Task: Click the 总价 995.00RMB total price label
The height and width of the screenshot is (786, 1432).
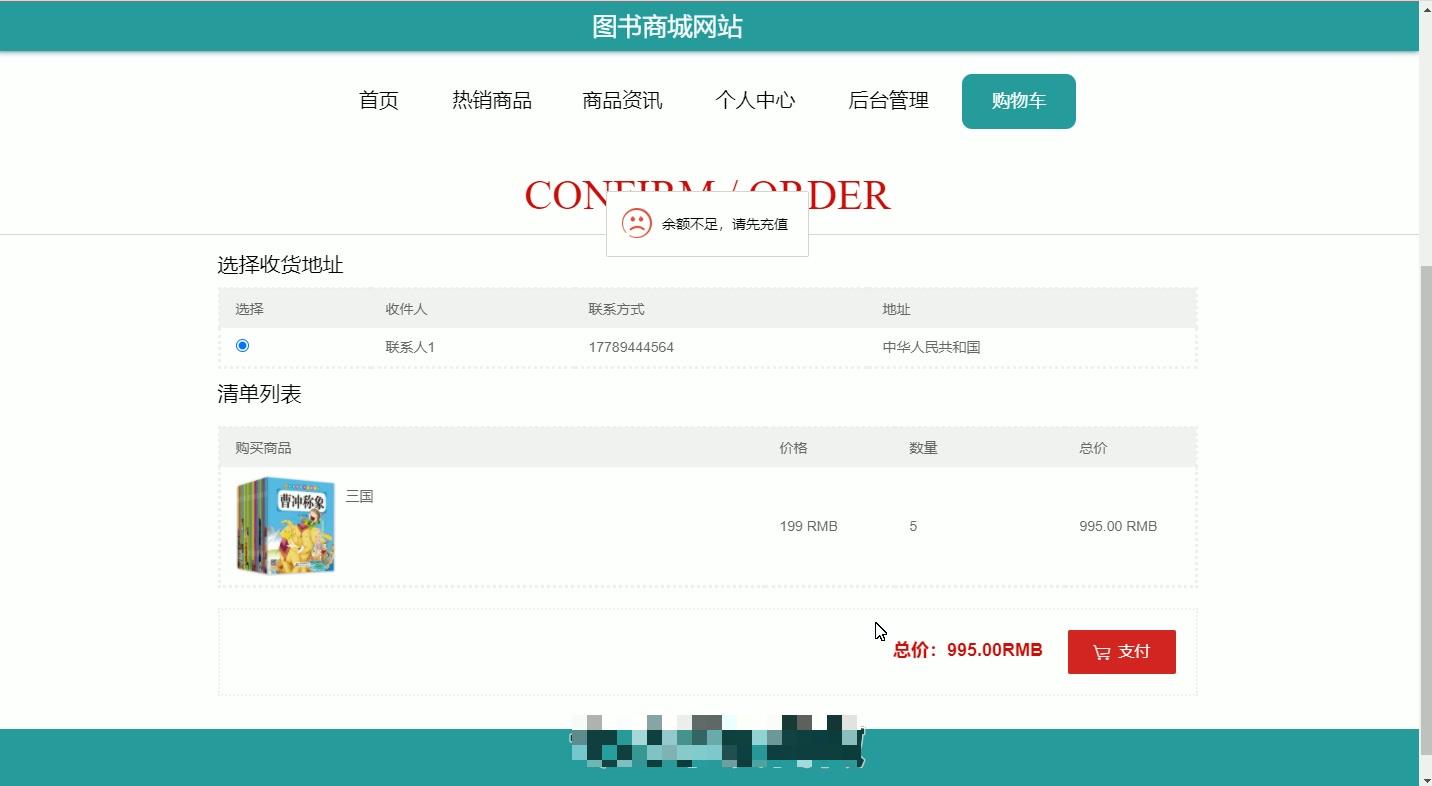Action: coord(966,650)
